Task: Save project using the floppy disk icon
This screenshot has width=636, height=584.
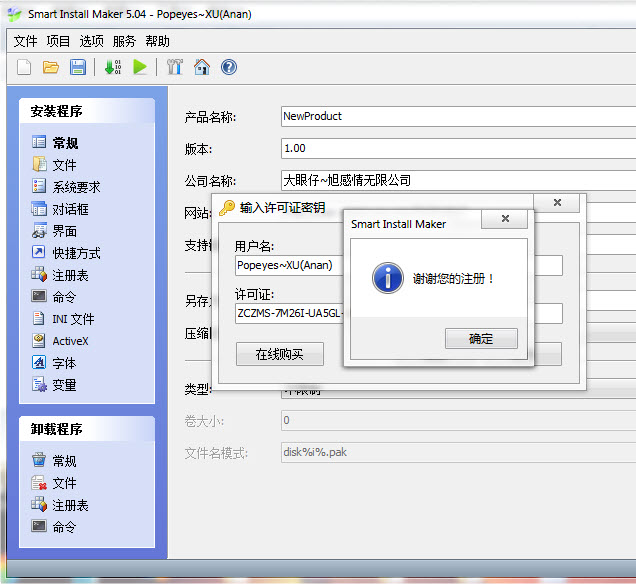Action: pos(77,67)
